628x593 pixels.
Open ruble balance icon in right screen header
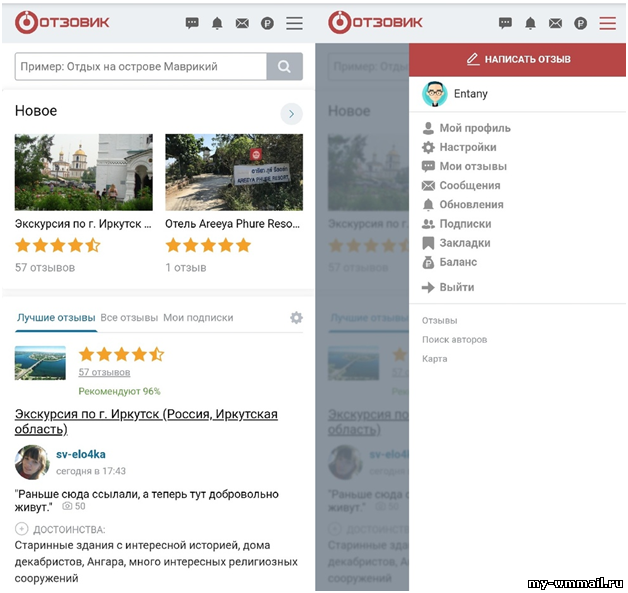tap(580, 24)
